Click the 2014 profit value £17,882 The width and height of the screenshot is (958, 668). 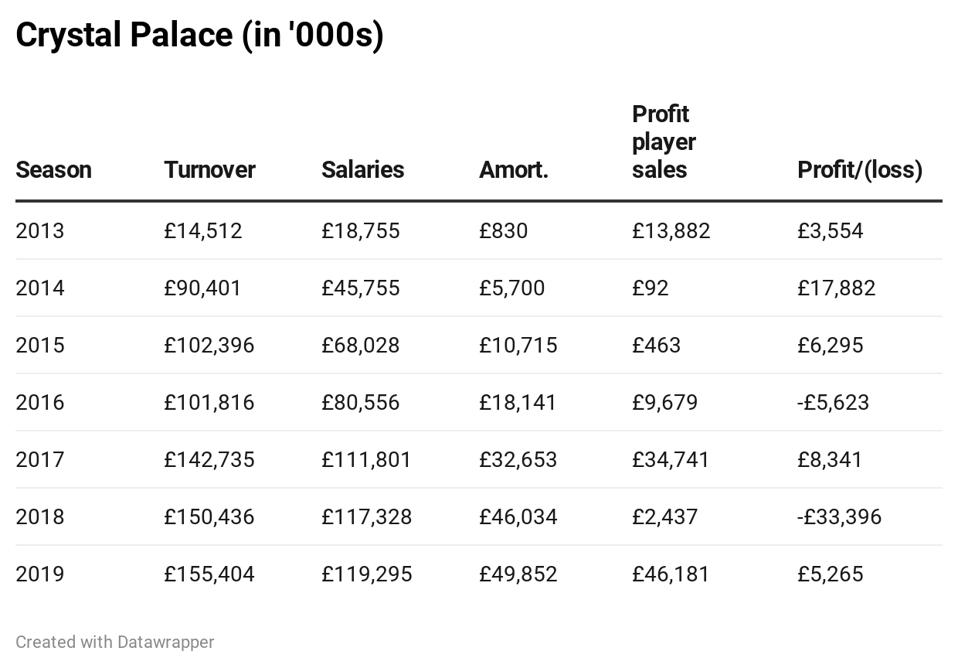tap(836, 288)
